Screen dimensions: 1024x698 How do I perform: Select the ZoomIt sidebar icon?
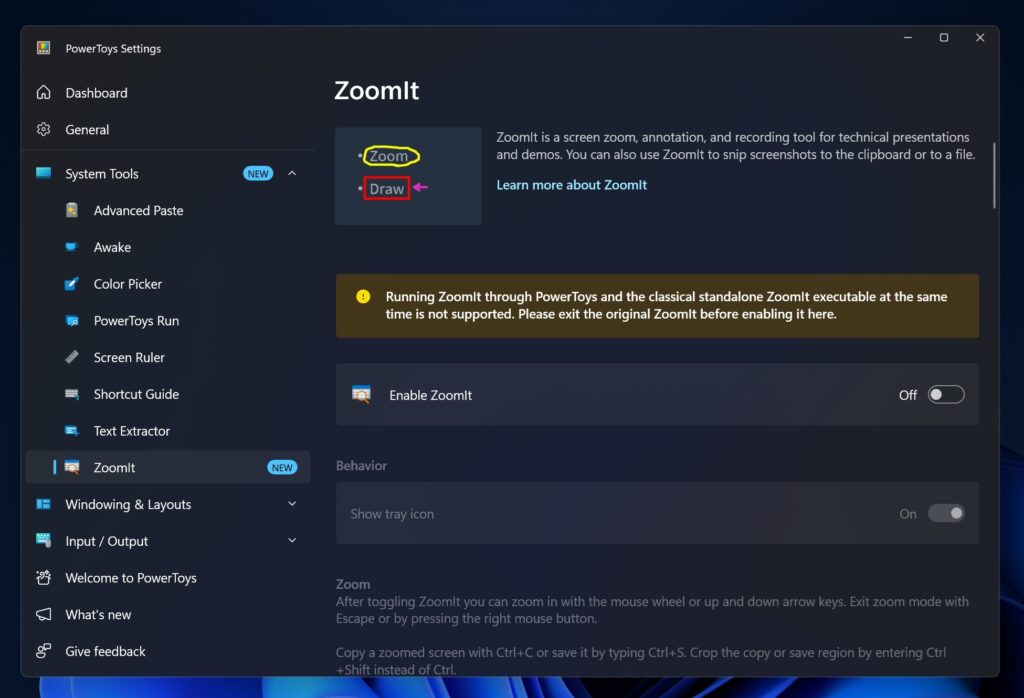71,467
